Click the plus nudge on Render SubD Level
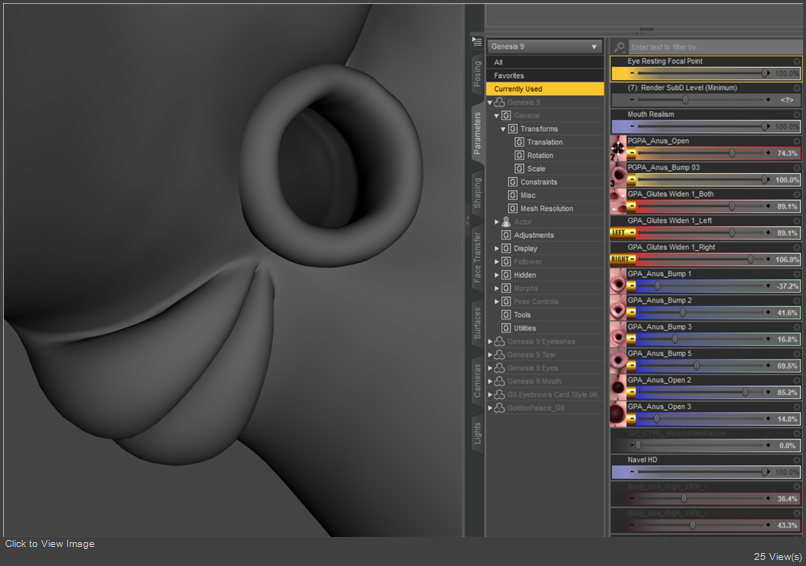 pos(768,100)
